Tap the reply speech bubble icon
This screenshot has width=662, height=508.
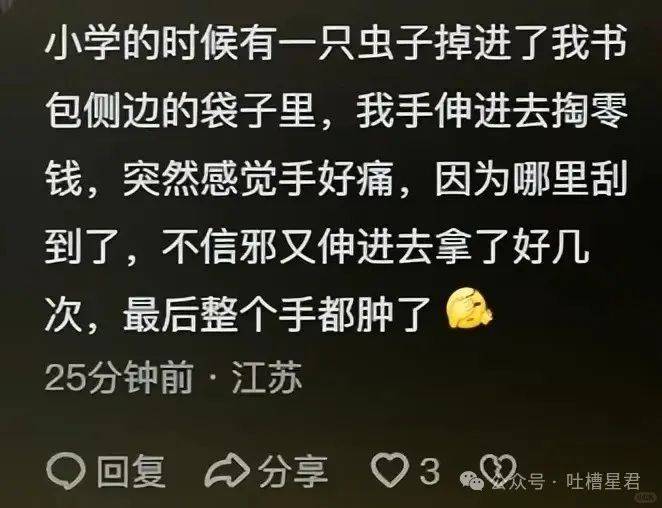(x=66, y=471)
